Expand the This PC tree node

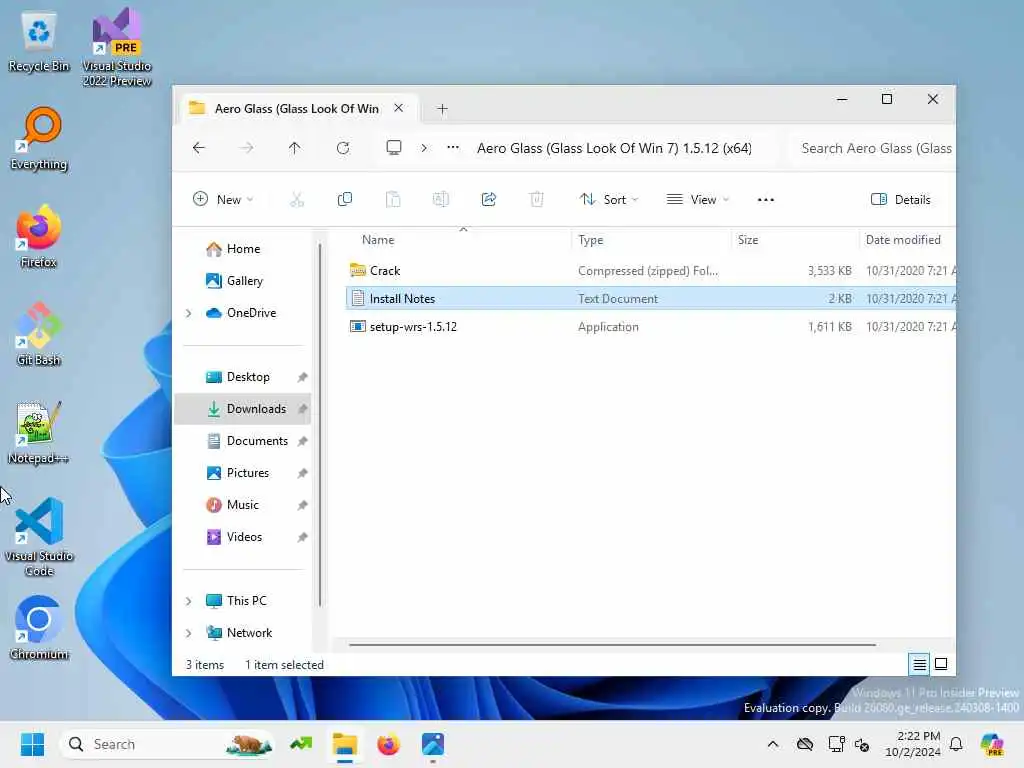click(x=189, y=601)
